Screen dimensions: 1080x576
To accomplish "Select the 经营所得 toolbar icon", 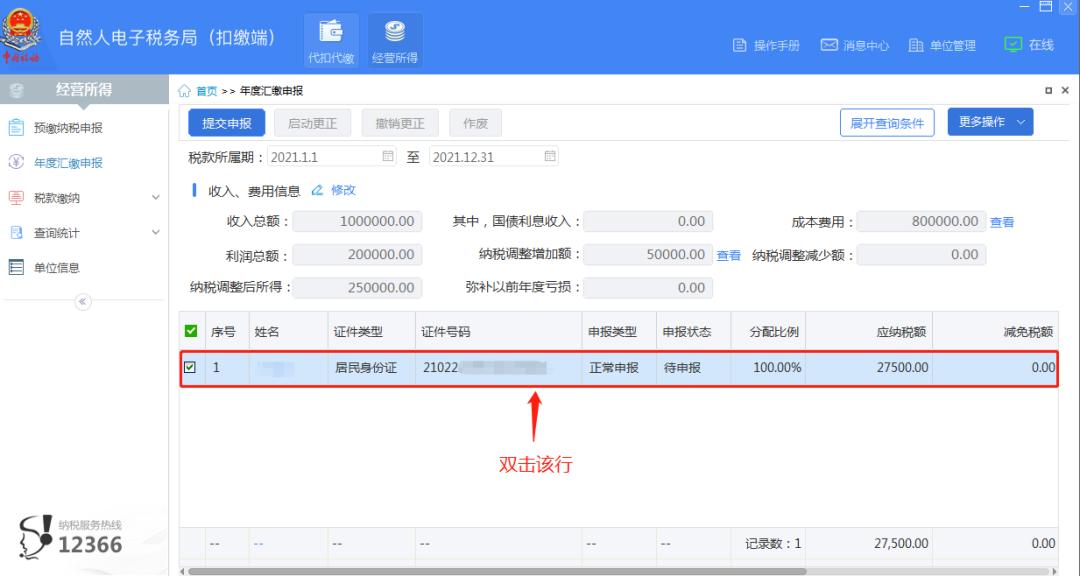I will (x=394, y=38).
